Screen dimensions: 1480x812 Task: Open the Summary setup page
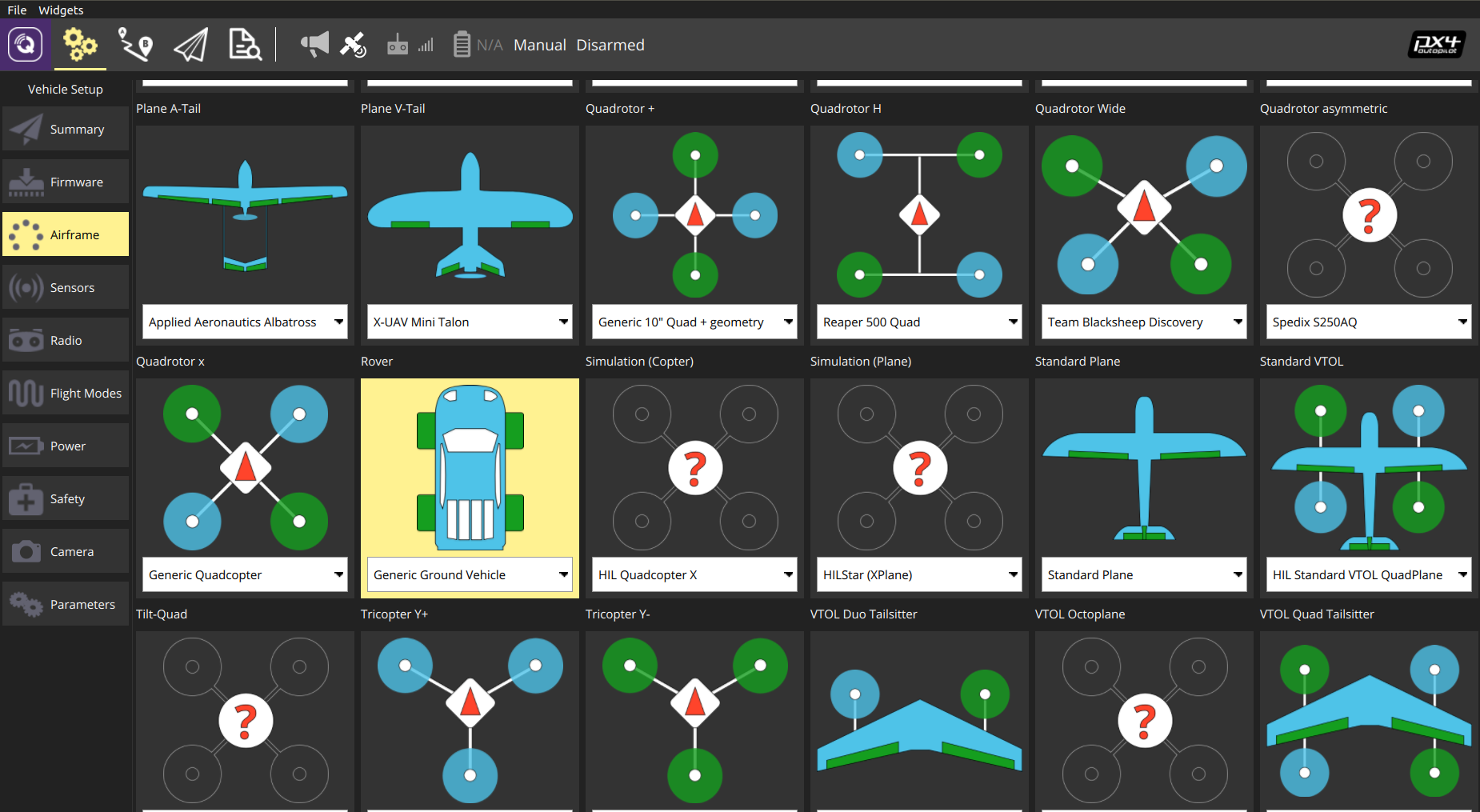tap(66, 129)
